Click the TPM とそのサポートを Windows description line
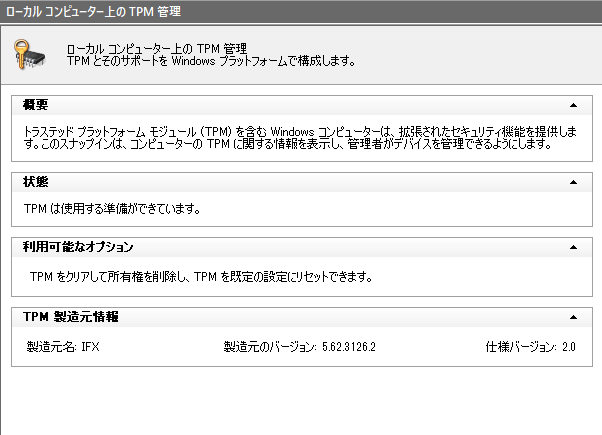Image resolution: width=602 pixels, height=435 pixels. [211, 61]
